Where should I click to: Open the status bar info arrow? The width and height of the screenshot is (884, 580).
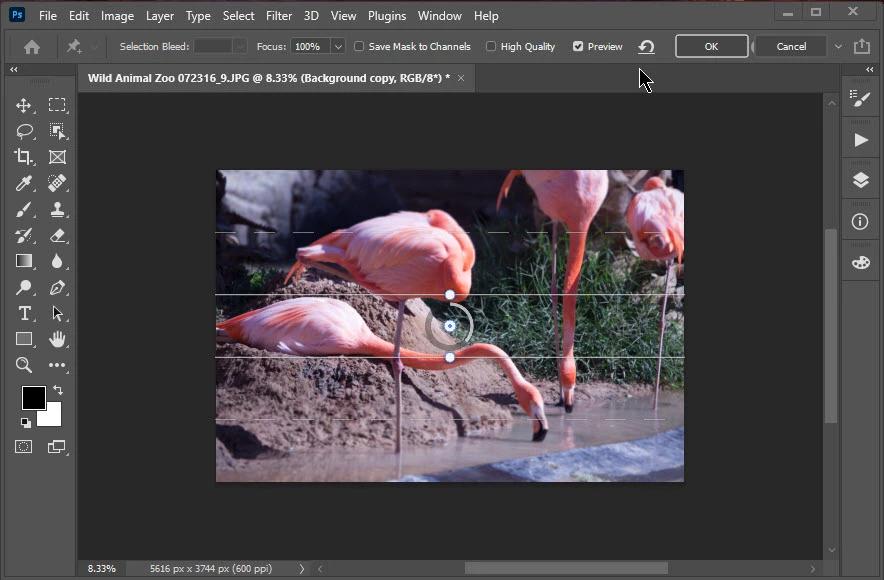tap(302, 569)
